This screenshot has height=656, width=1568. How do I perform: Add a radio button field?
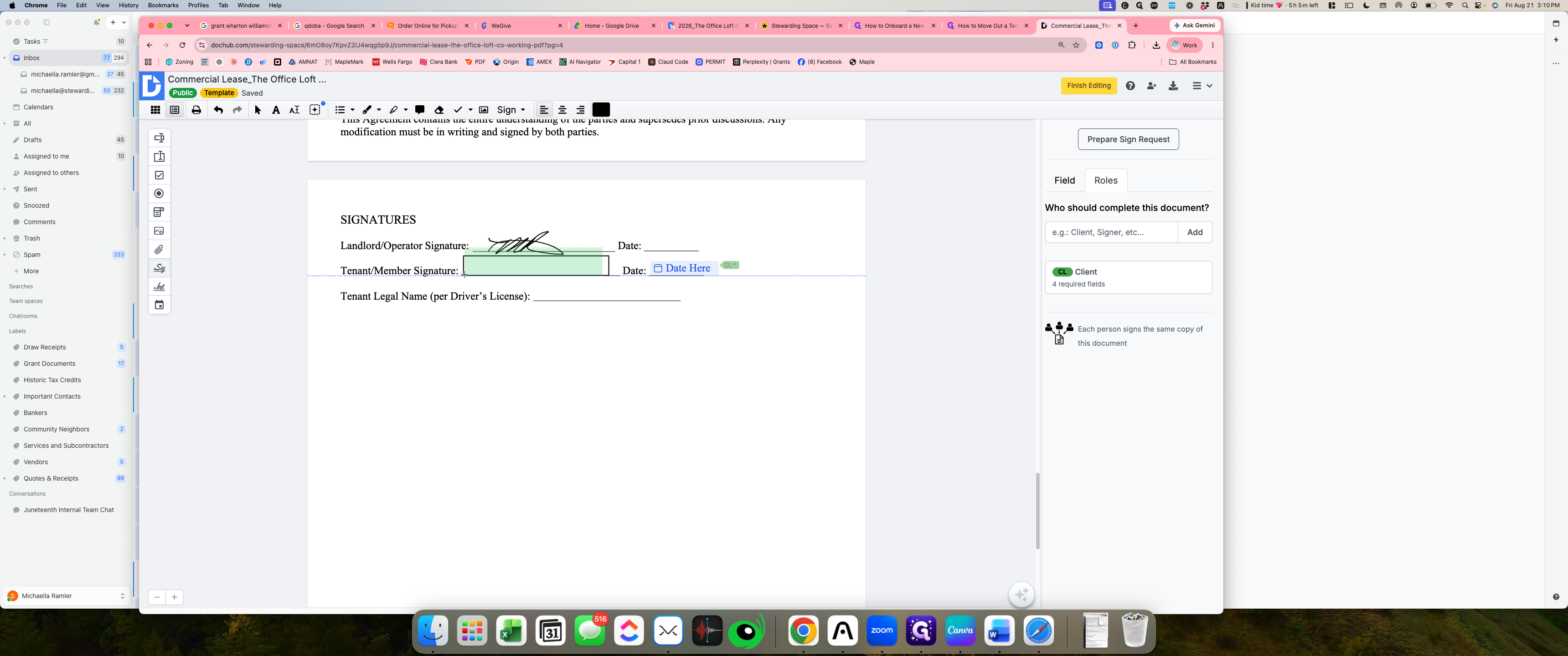coord(159,194)
